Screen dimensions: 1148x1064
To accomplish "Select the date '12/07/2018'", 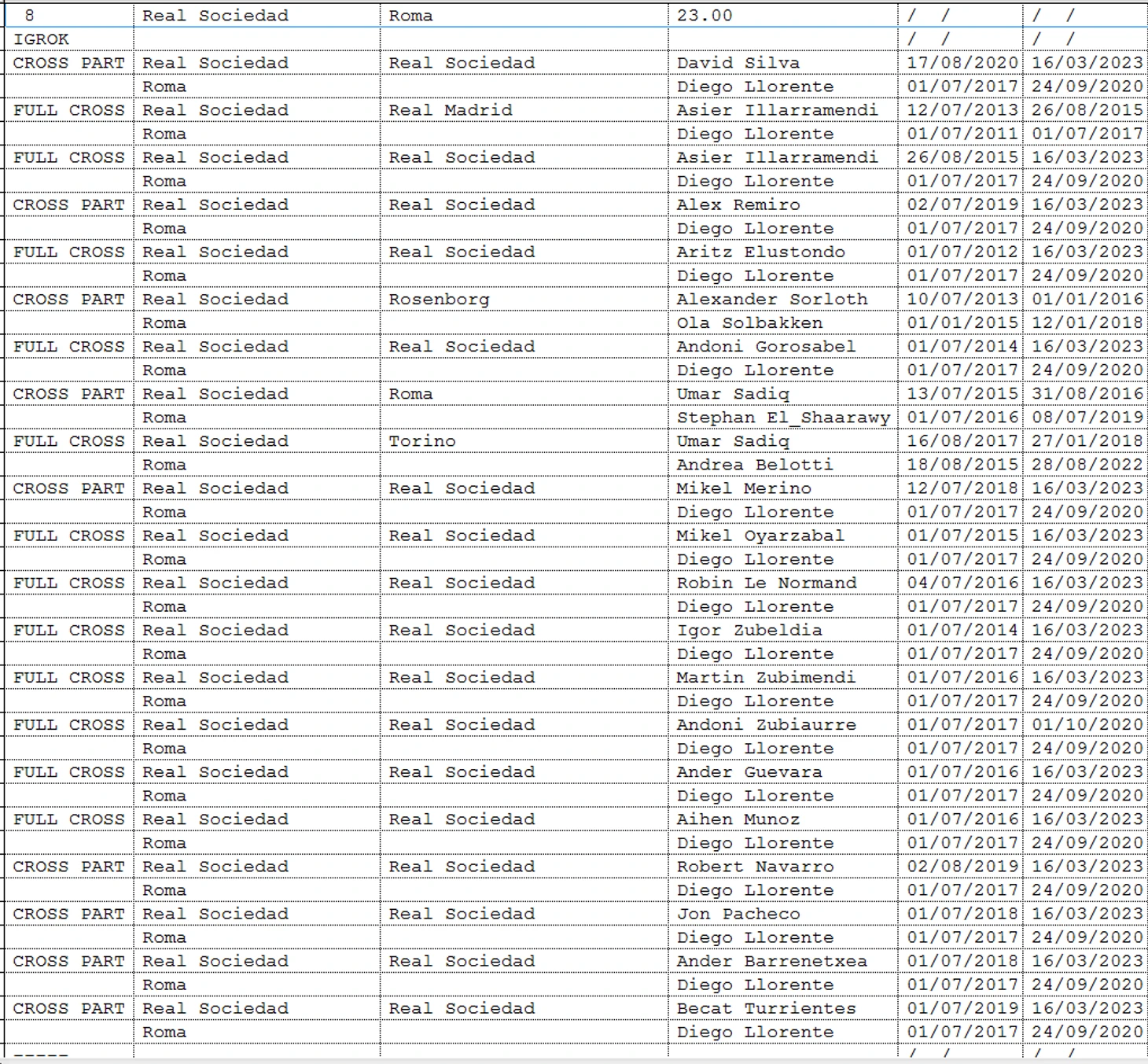I will coord(962,488).
